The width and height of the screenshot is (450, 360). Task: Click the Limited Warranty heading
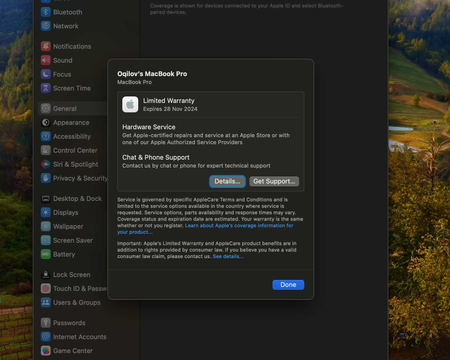pyautogui.click(x=169, y=101)
